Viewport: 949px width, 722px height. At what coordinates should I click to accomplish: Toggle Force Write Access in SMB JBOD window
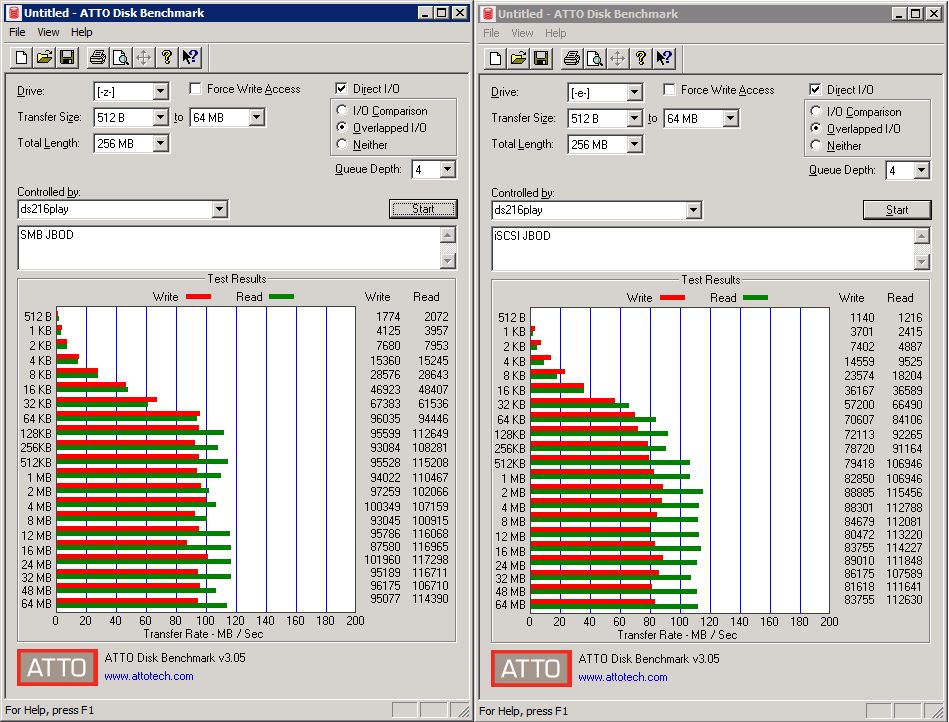click(195, 89)
